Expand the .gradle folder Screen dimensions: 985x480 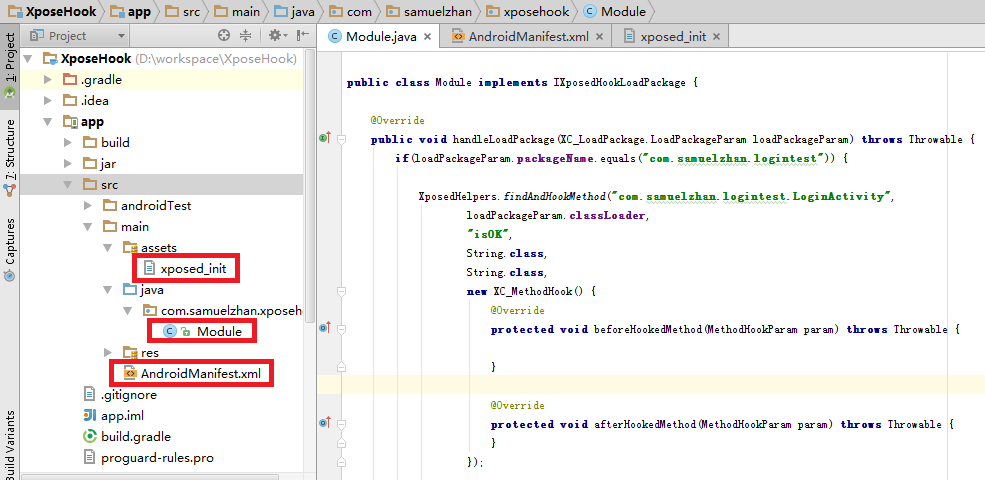pos(48,80)
